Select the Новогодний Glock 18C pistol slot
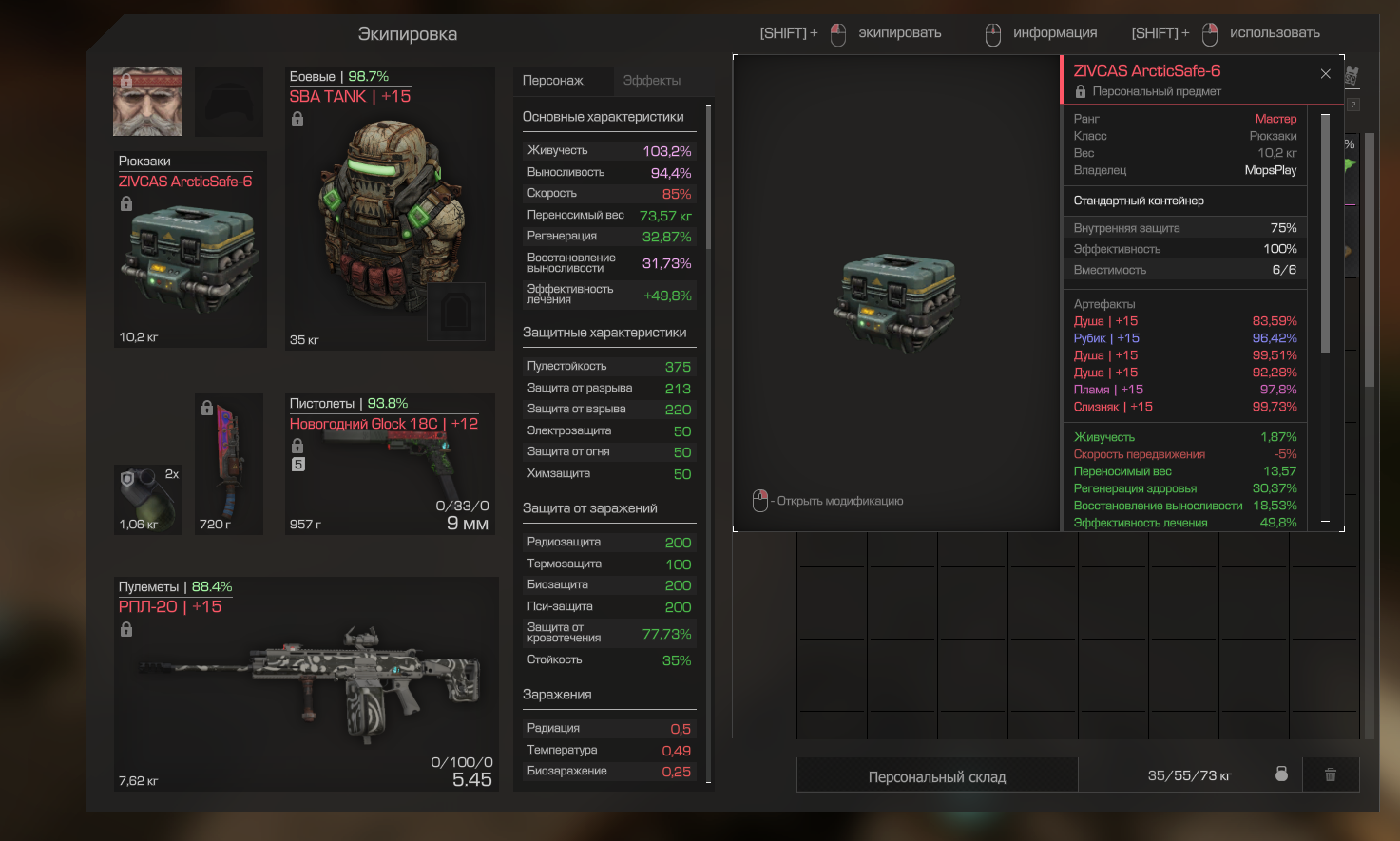1400x841 pixels. point(391,464)
